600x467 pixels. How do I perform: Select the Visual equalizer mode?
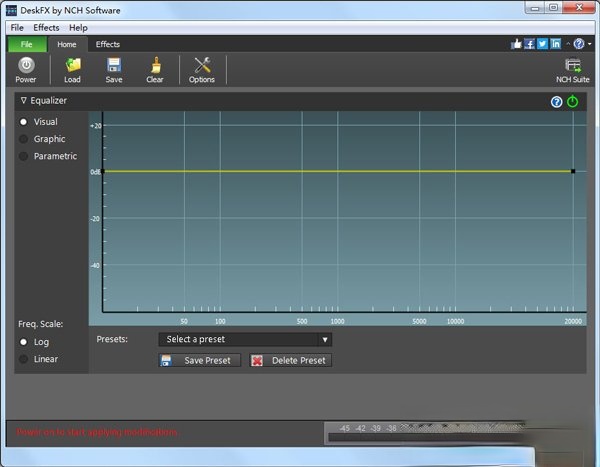click(23, 122)
